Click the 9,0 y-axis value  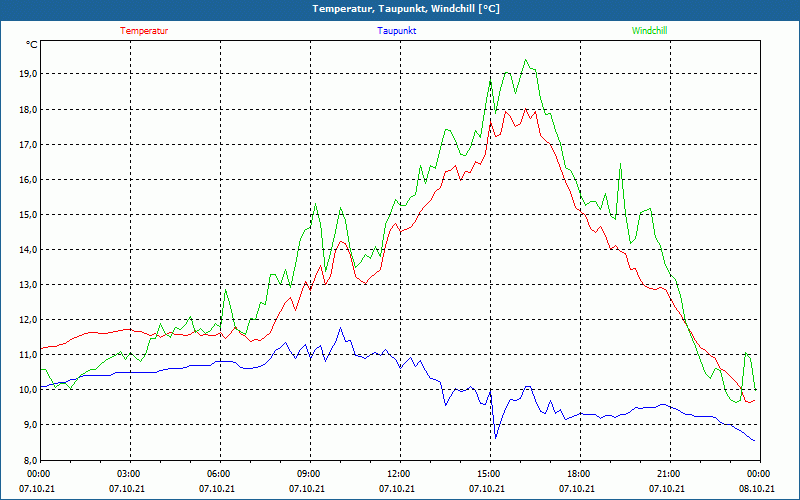tap(31, 424)
